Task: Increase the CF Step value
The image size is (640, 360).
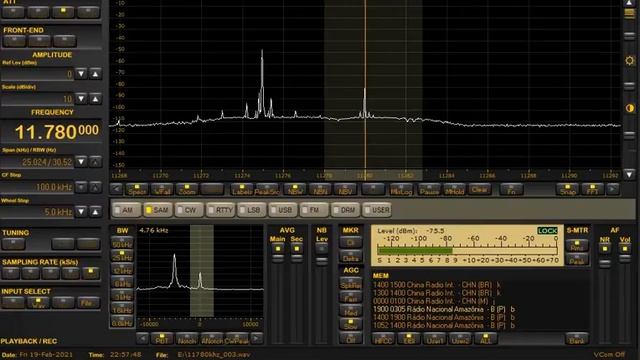Action: (95, 187)
